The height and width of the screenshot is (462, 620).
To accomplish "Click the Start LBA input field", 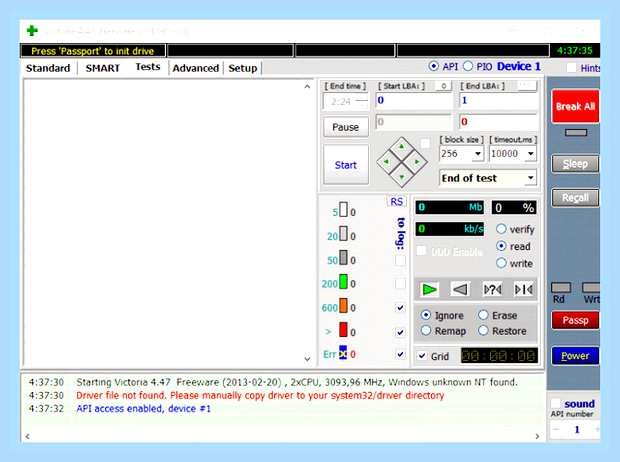I will [414, 100].
